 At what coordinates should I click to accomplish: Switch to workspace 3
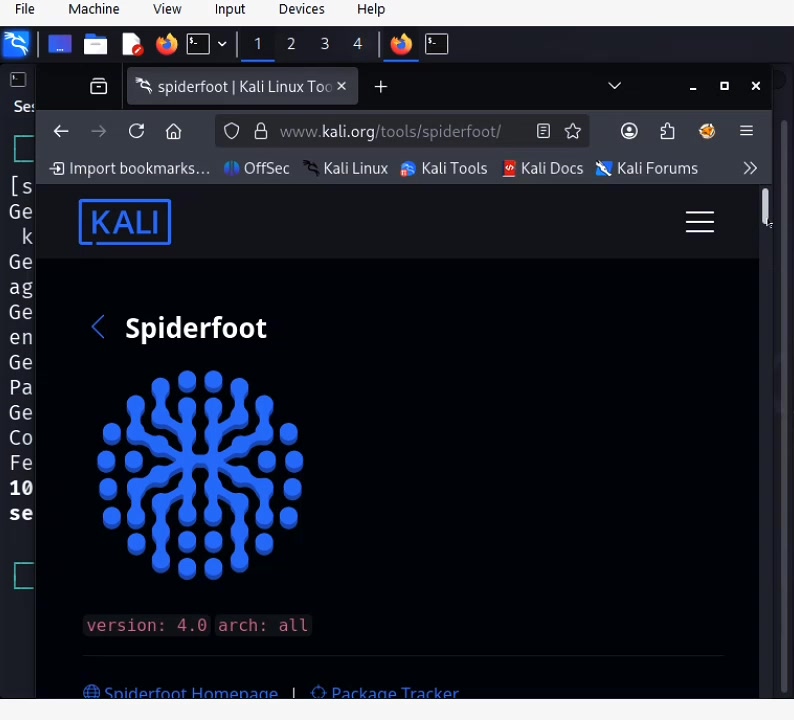pos(325,45)
